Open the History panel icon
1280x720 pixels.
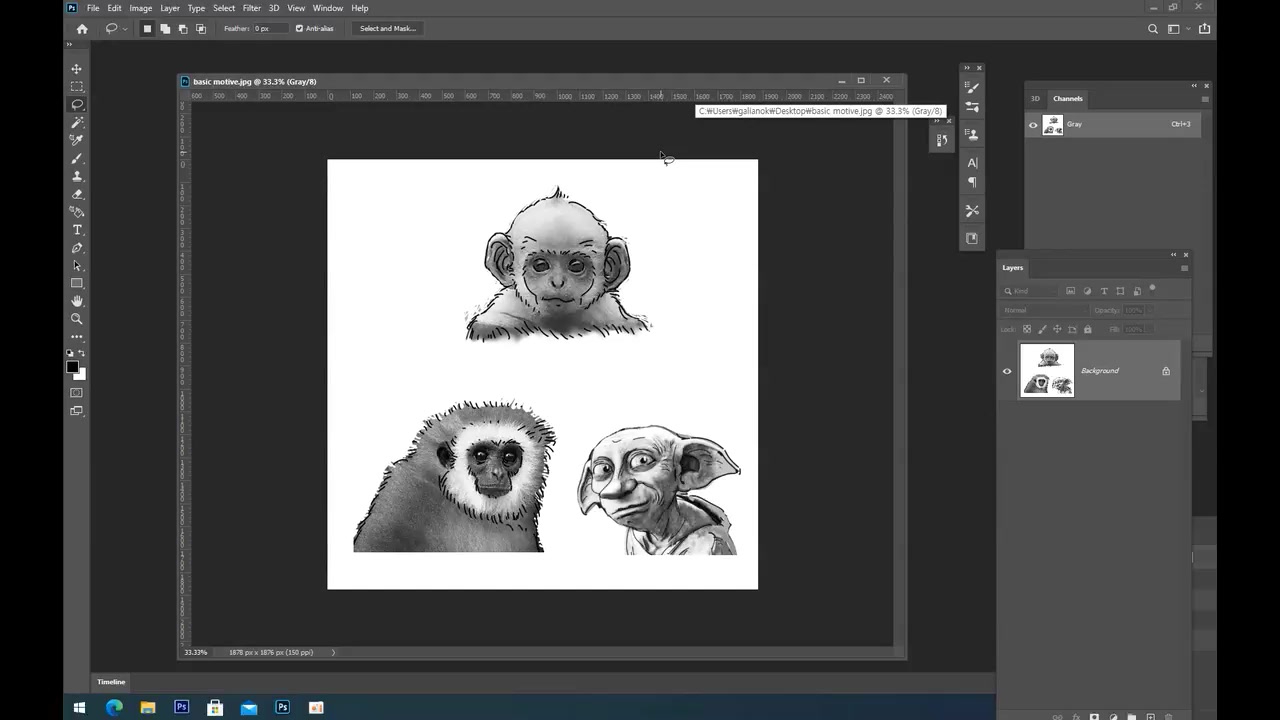click(x=941, y=141)
